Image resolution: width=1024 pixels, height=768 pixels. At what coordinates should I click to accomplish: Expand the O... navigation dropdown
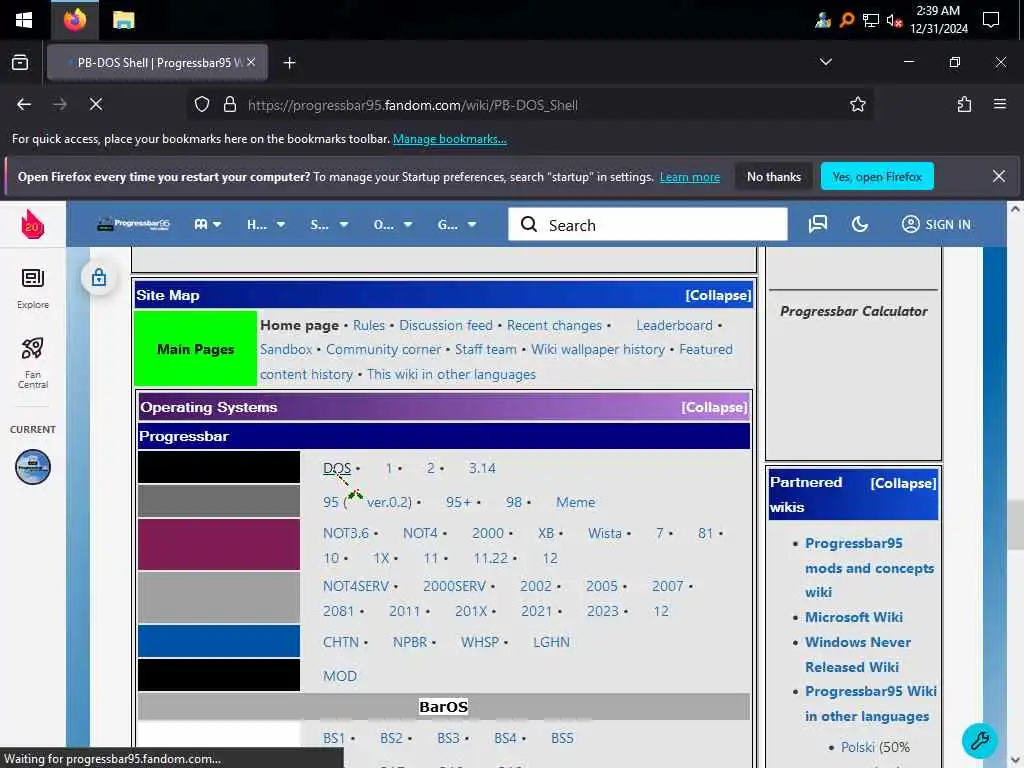[x=392, y=225]
